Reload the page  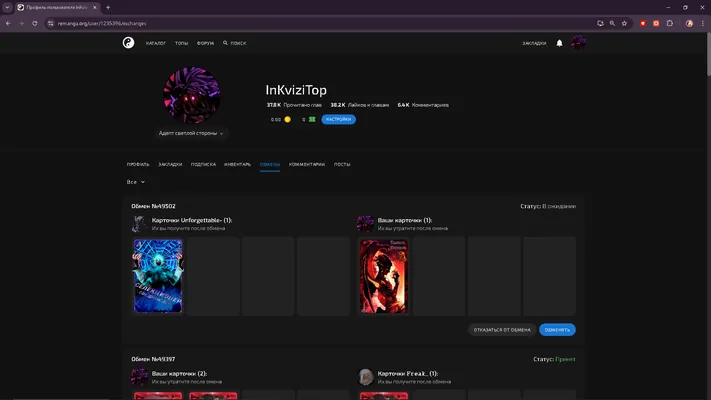(34, 23)
